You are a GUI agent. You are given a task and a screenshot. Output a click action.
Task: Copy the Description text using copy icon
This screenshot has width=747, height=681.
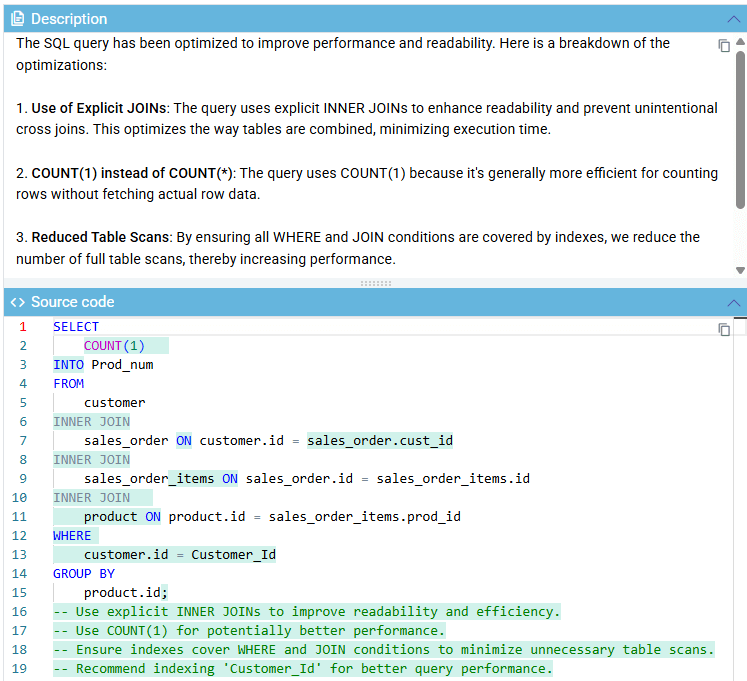[724, 46]
